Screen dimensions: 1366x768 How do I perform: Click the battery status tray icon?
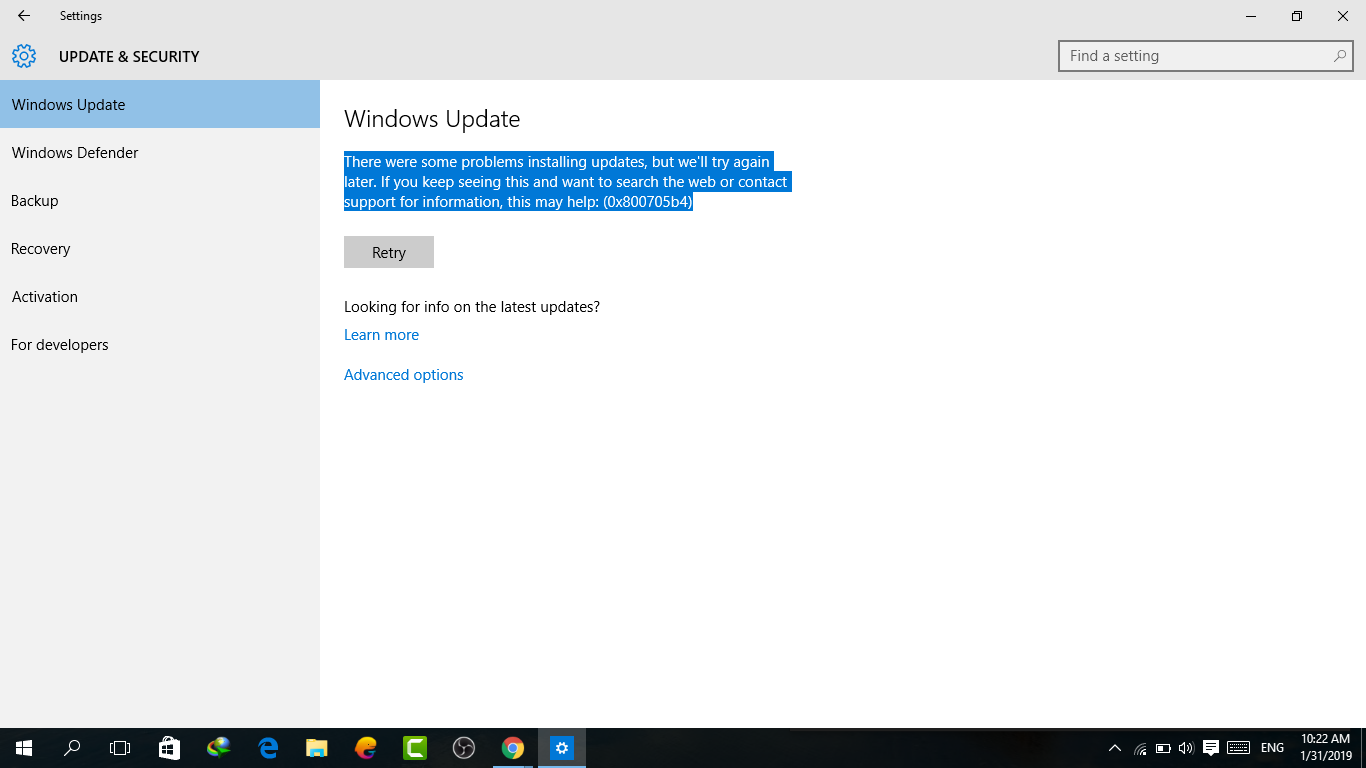1163,748
